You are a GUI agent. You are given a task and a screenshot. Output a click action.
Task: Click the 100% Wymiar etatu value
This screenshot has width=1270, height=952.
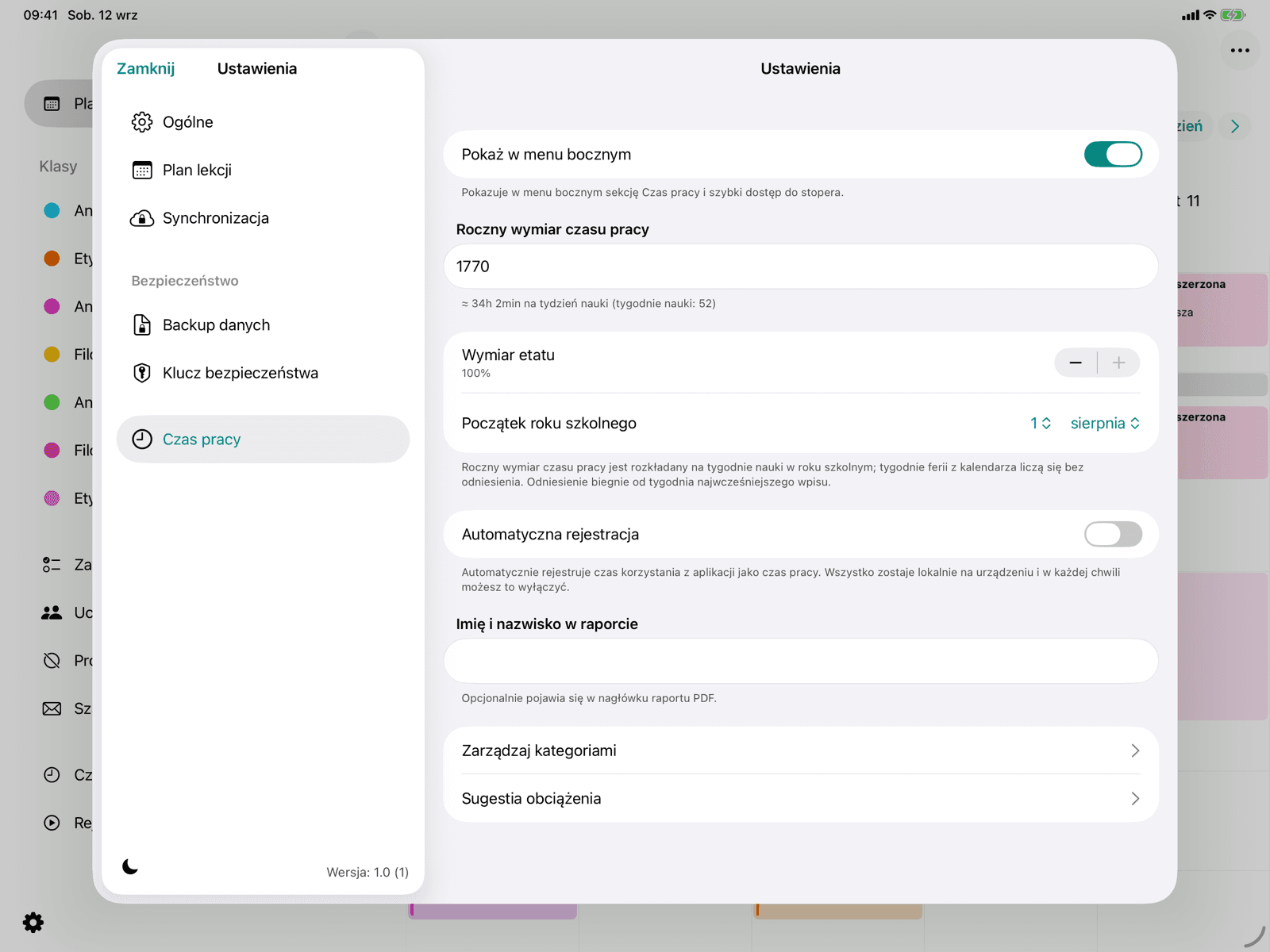point(476,374)
